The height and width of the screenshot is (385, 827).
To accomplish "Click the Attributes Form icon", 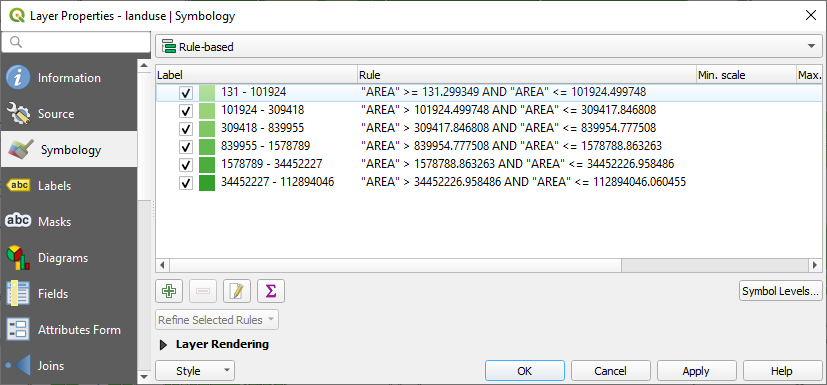I will pyautogui.click(x=18, y=330).
